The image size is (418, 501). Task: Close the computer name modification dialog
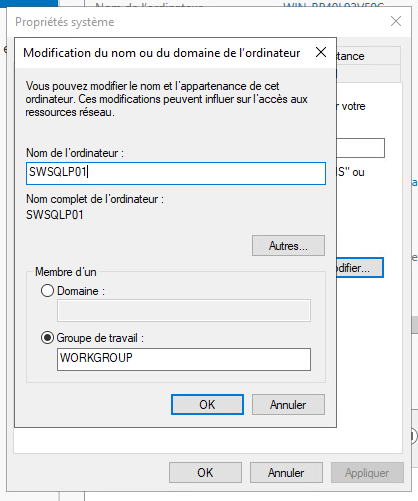click(321, 52)
